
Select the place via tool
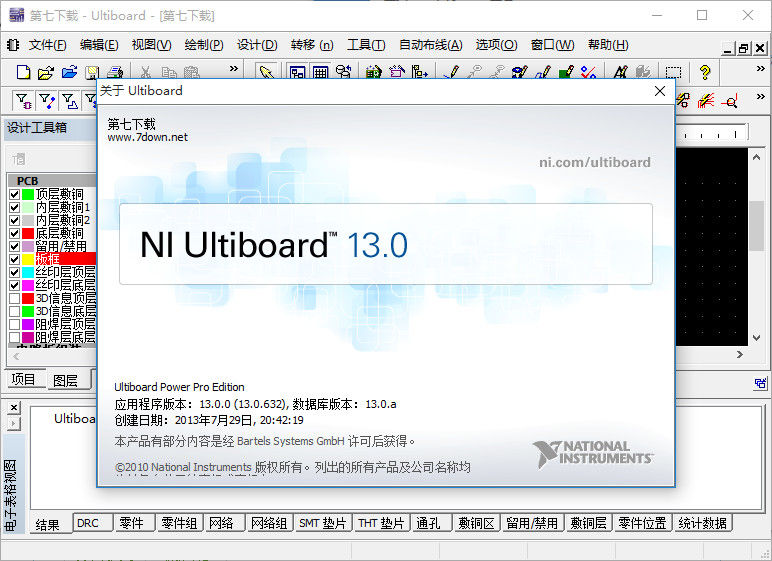point(520,72)
